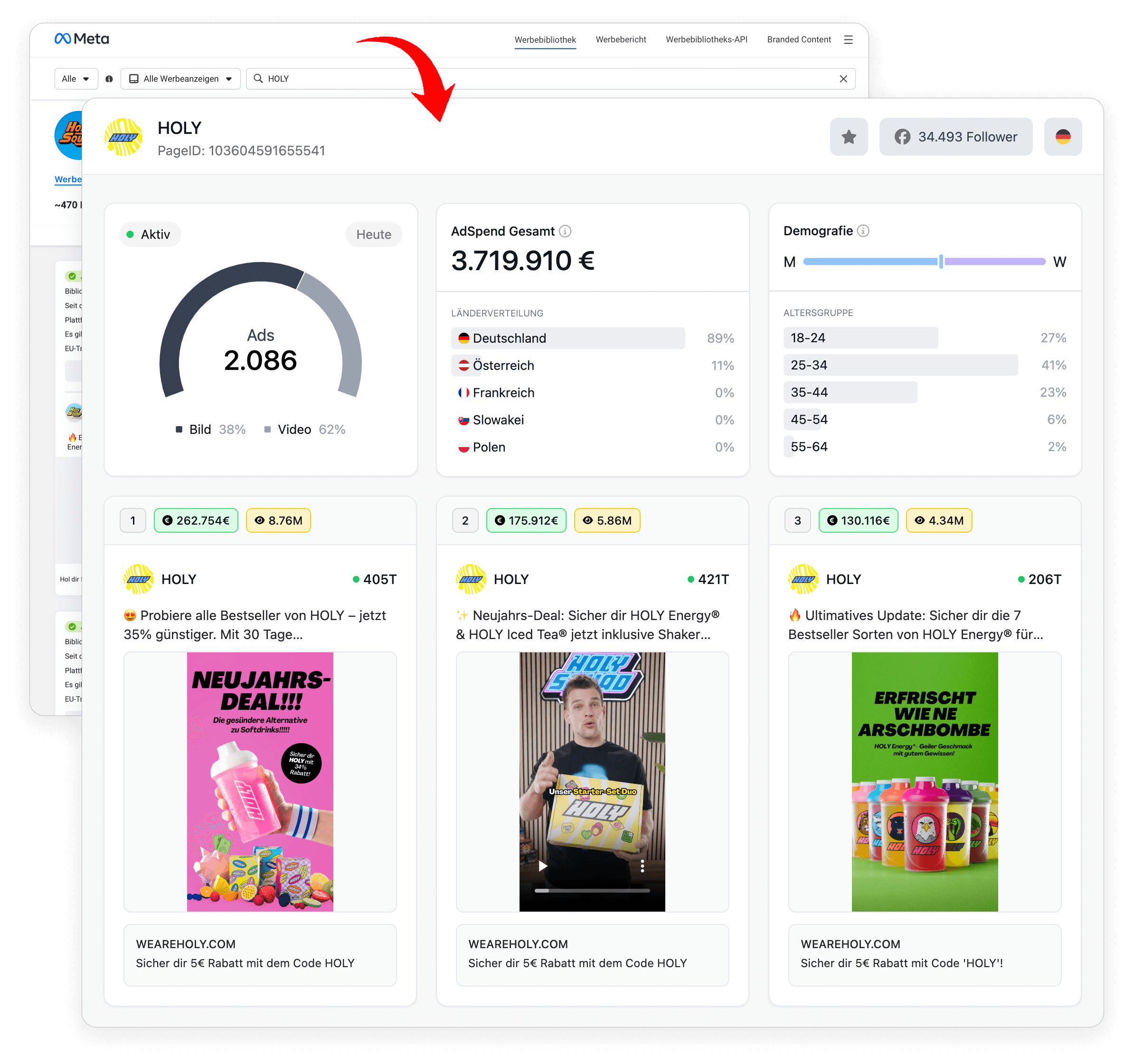Click the M/W demographic slider handle
The width and height of the screenshot is (1134, 1064).
pyautogui.click(x=941, y=261)
